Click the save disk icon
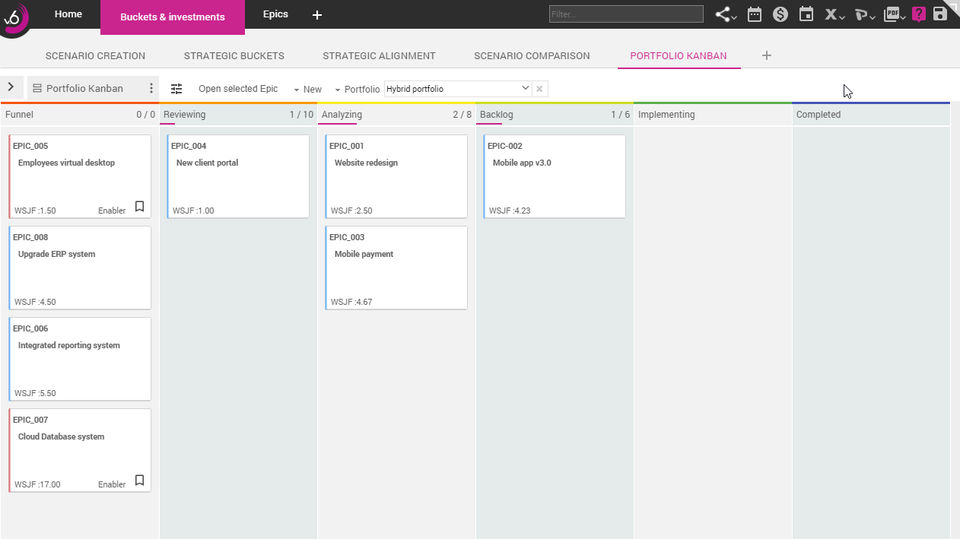Image resolution: width=960 pixels, height=539 pixels. pos(940,14)
